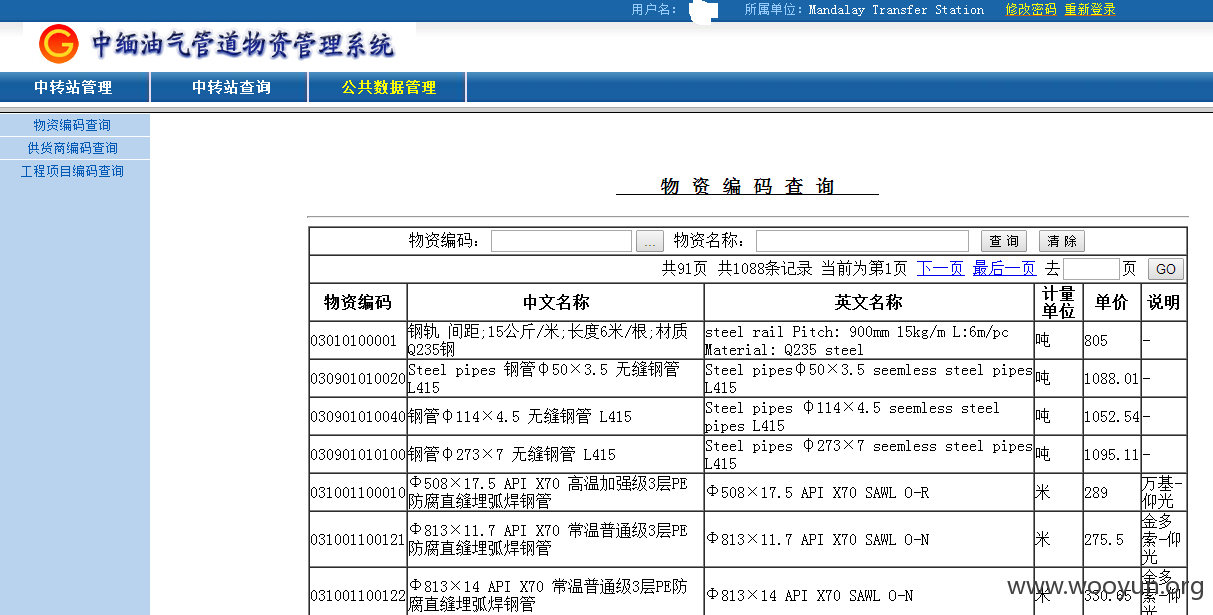Click Mandalay Transfer Station unit text
Screen dimensions: 1213x615
coord(896,10)
